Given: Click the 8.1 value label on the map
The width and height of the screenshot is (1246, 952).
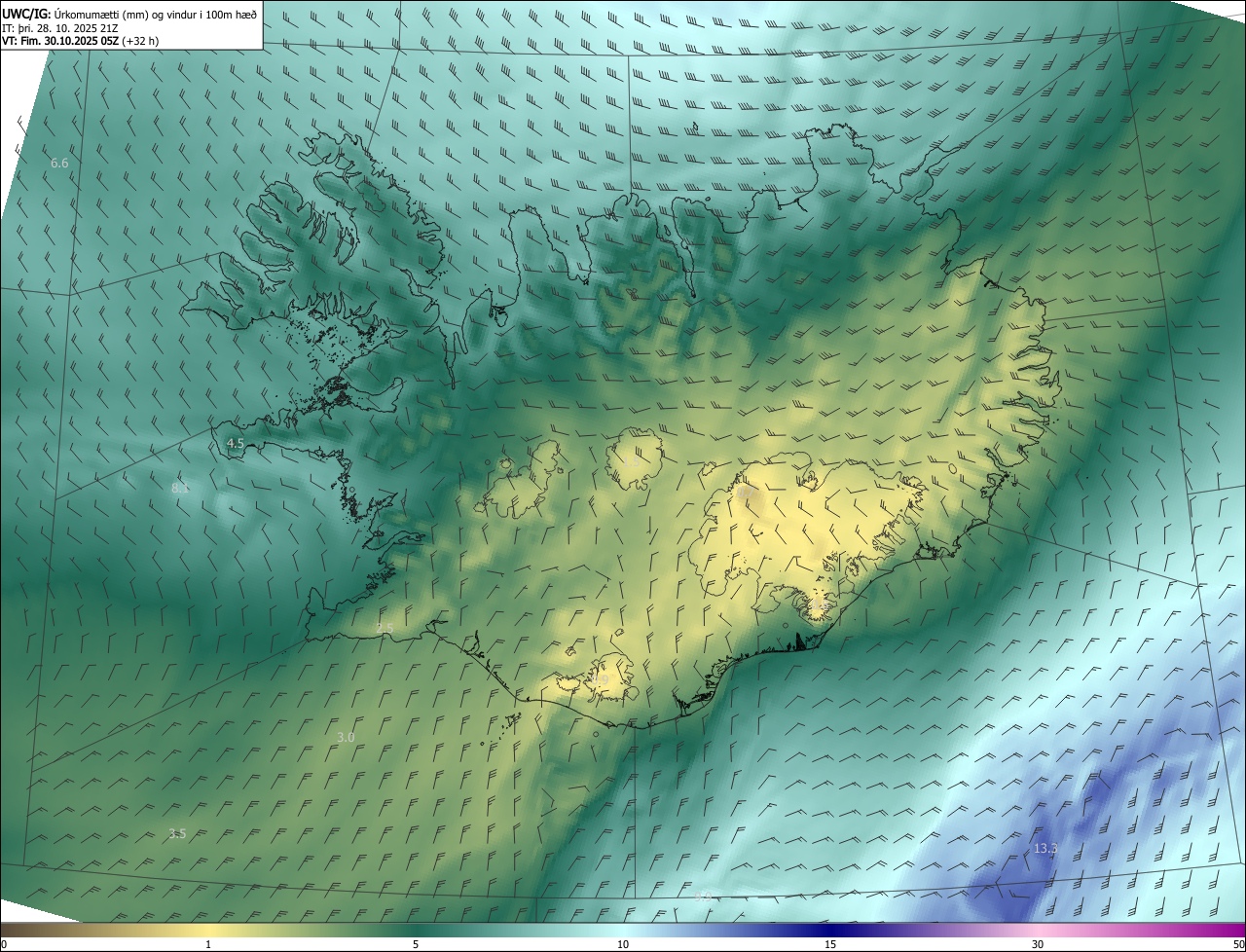Looking at the screenshot, I should pos(180,488).
